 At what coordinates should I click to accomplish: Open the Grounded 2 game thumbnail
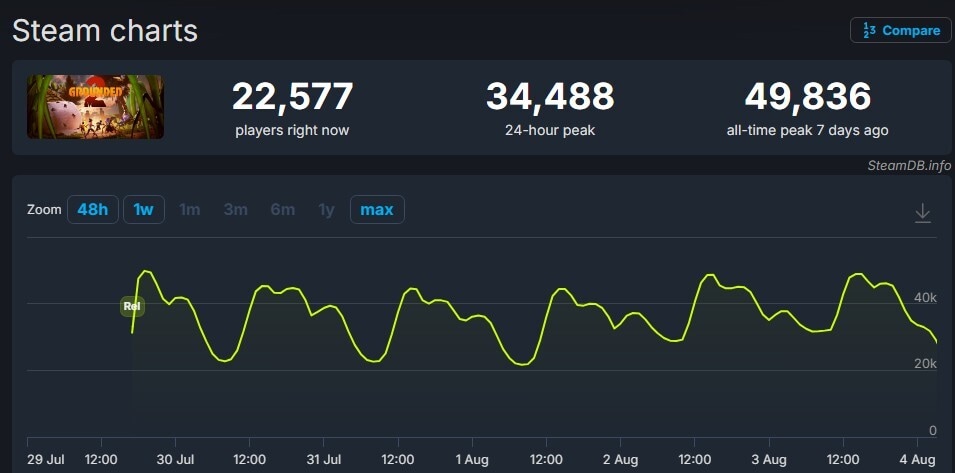(95, 107)
